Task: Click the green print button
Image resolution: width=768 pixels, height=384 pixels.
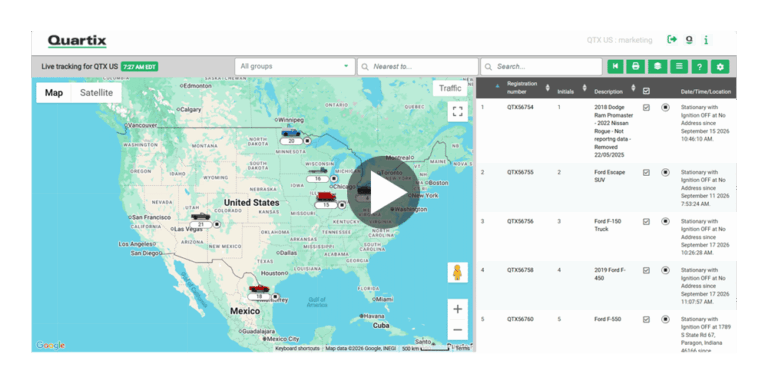Action: [x=636, y=67]
